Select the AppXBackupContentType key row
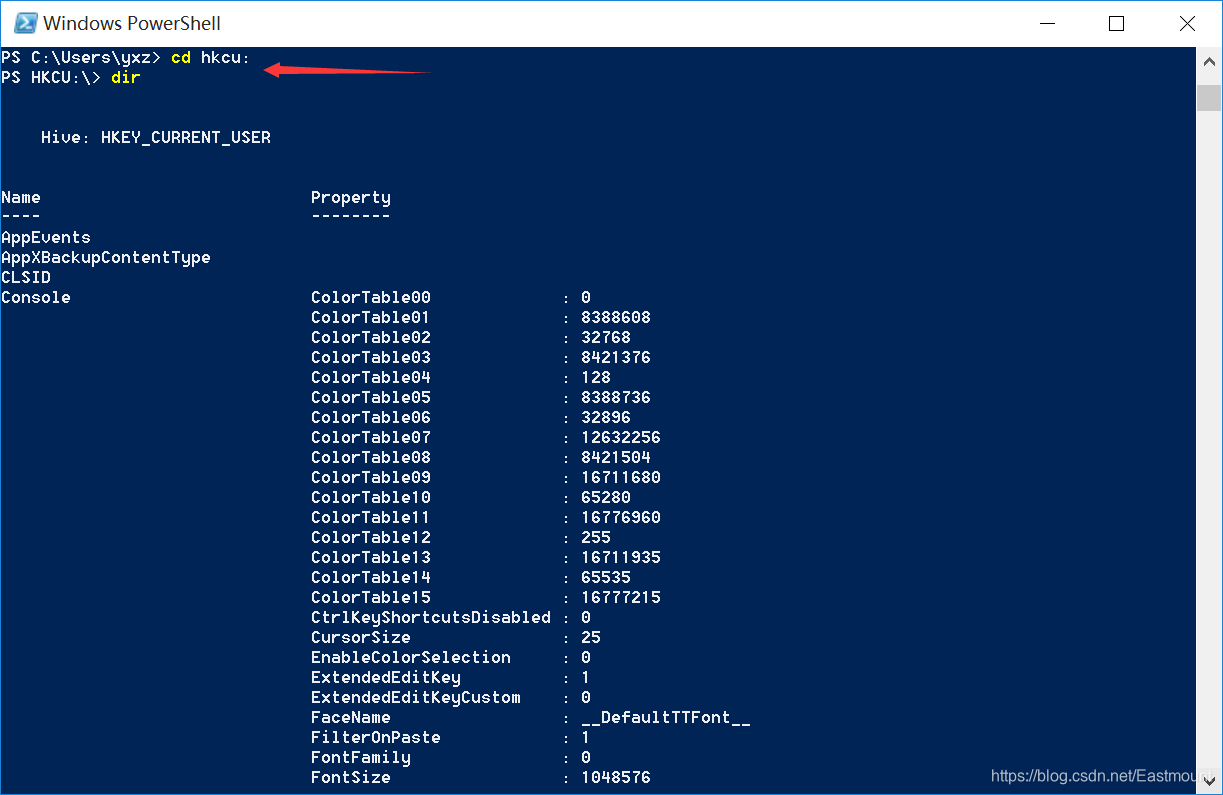This screenshot has width=1223, height=795. tap(106, 257)
